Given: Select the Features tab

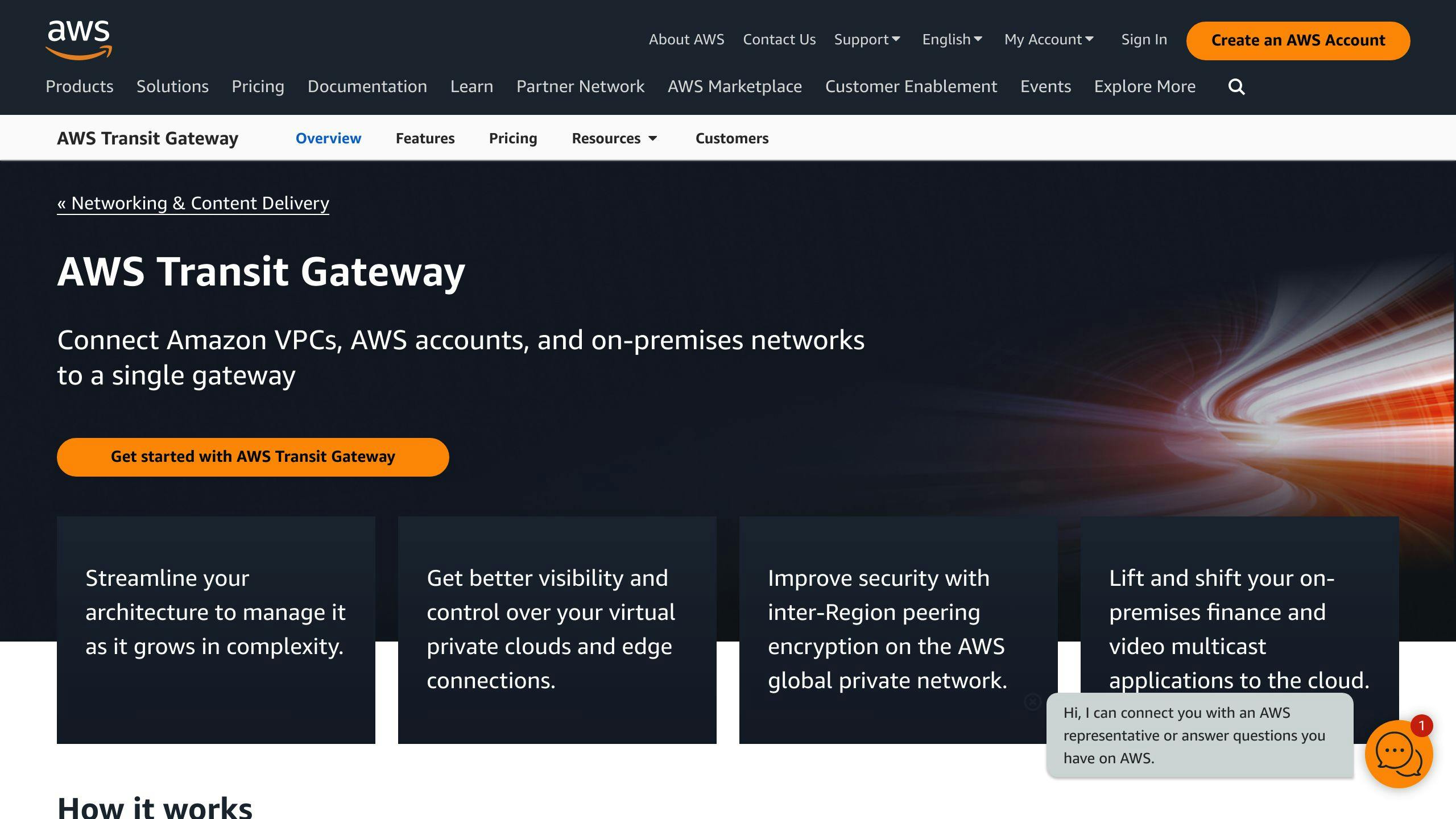Looking at the screenshot, I should pos(425,138).
